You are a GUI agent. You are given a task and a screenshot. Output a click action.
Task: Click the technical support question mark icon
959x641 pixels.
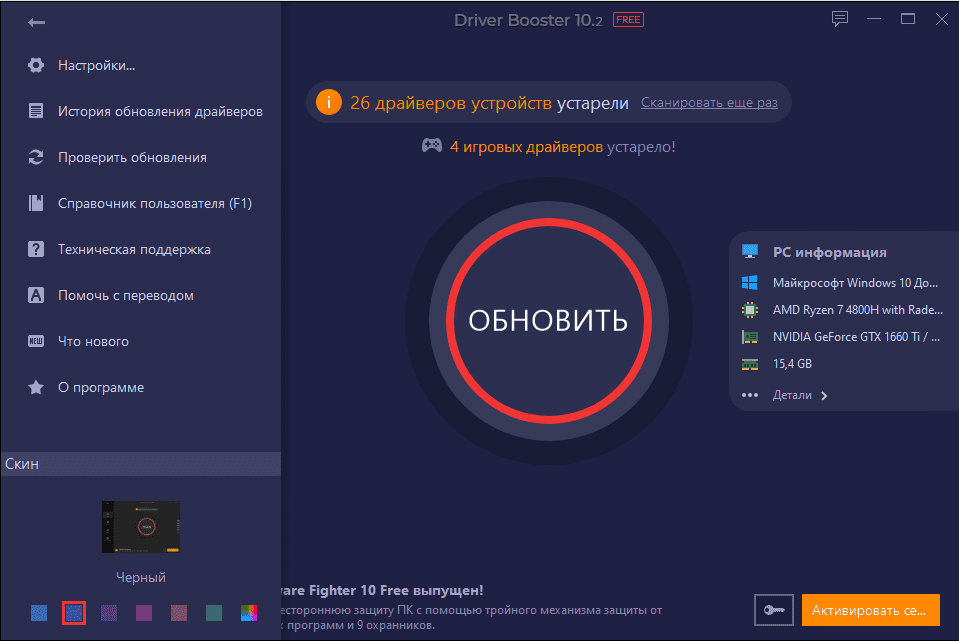coord(36,249)
